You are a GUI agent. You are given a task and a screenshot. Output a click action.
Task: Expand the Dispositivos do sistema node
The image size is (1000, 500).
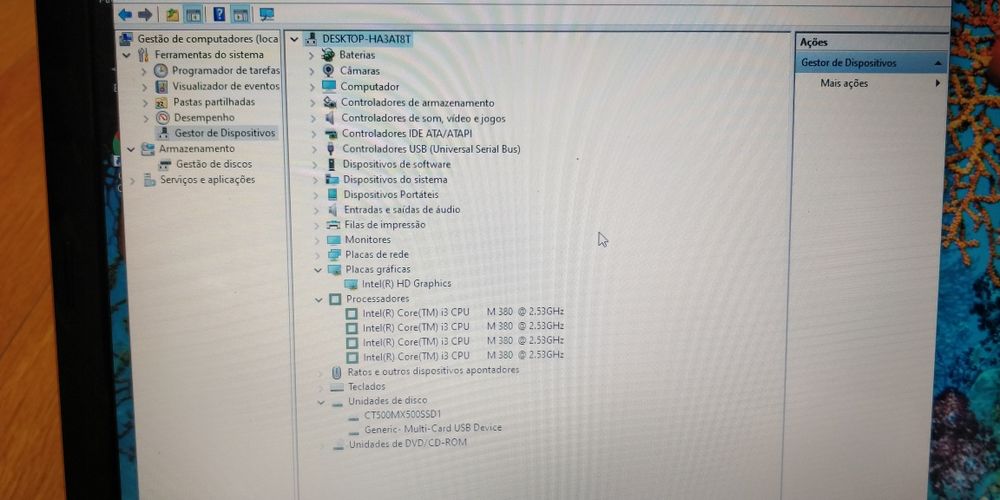coord(314,180)
